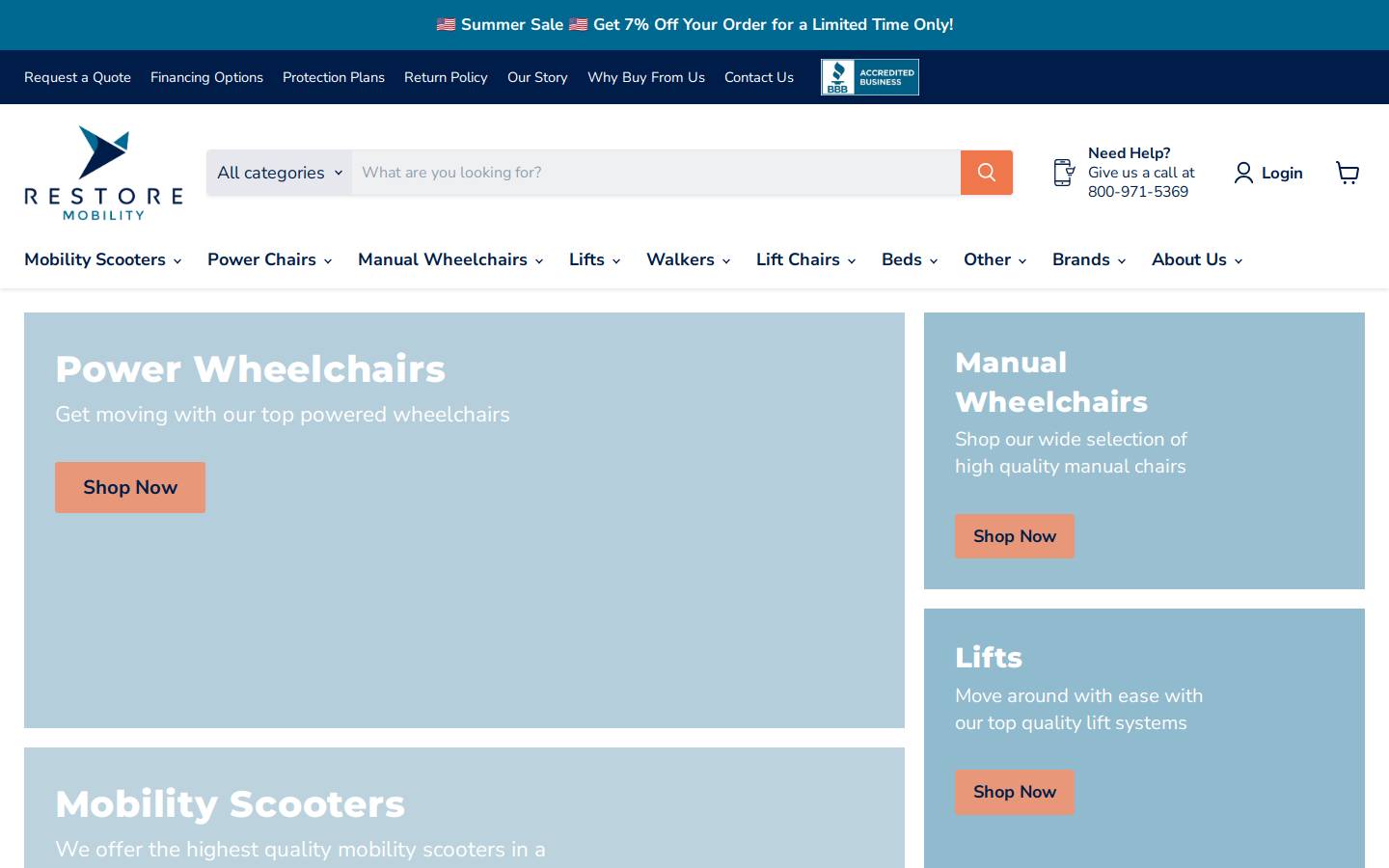Expand the Other menu
Image resolution: width=1389 pixels, height=868 pixels.
point(994,259)
